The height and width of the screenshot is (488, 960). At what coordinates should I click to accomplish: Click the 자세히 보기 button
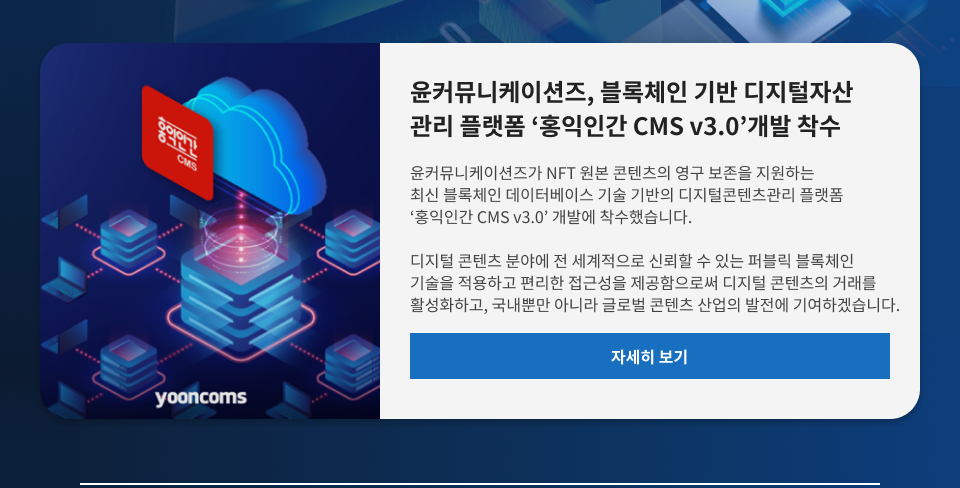pyautogui.click(x=650, y=356)
